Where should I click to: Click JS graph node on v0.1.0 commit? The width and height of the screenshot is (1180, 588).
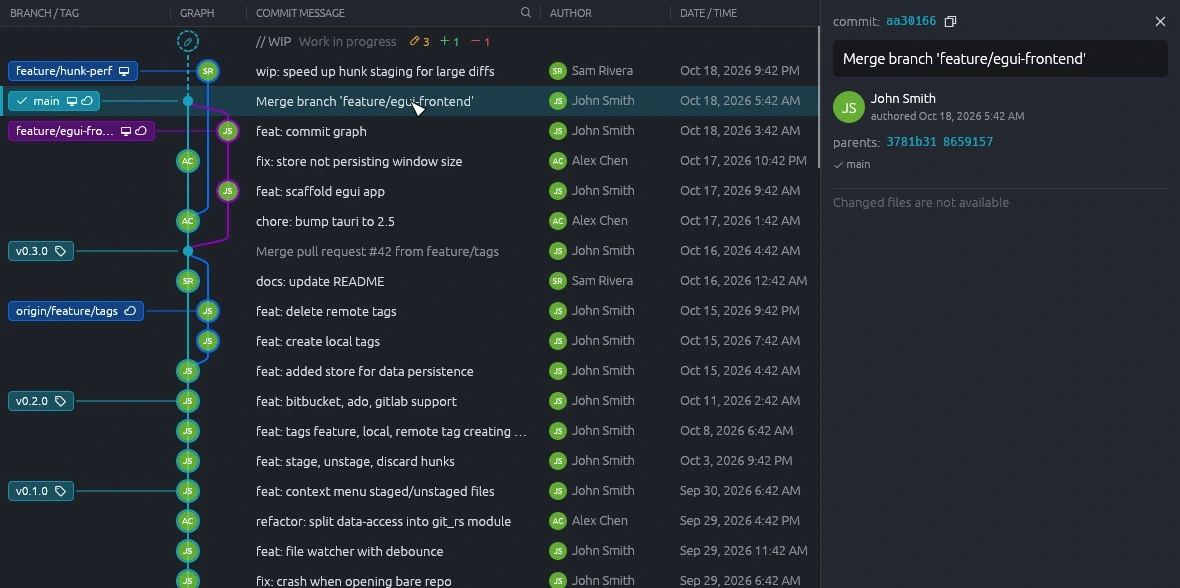(188, 491)
